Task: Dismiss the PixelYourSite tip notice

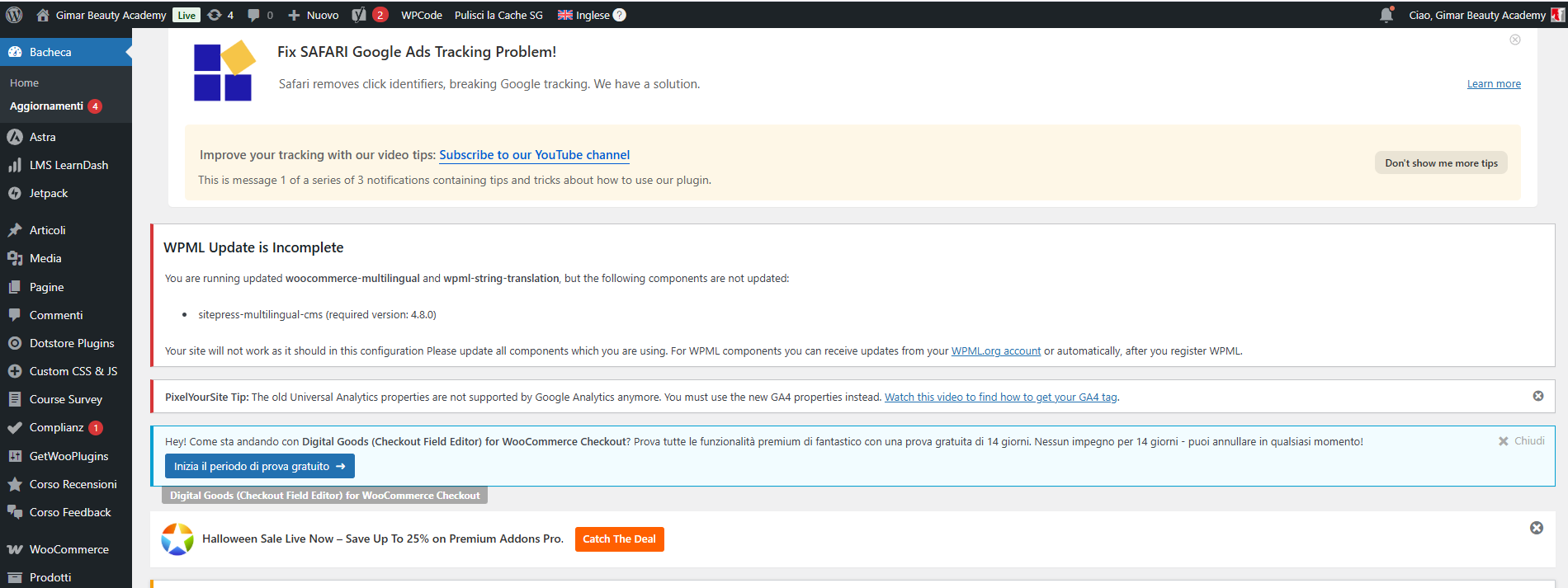Action: coord(1538,396)
